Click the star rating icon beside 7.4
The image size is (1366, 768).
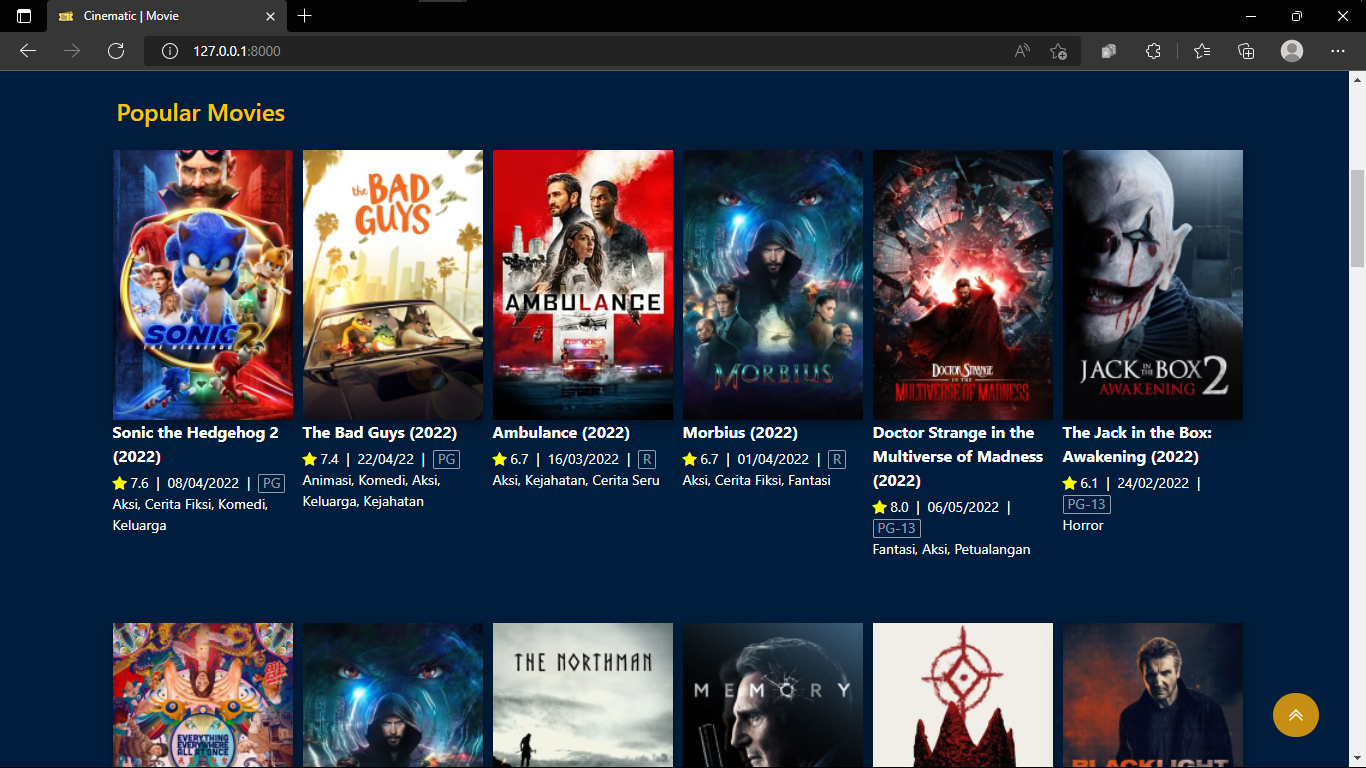pos(310,460)
